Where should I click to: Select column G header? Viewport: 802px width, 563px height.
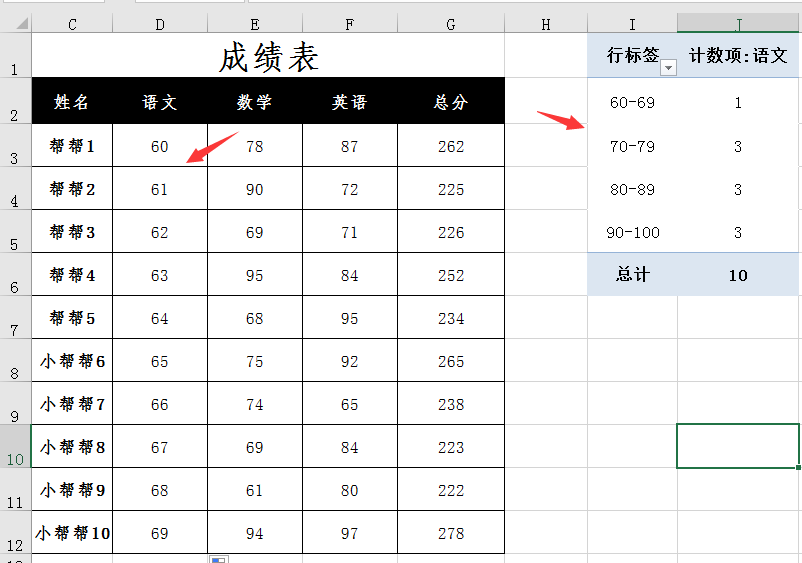[451, 24]
